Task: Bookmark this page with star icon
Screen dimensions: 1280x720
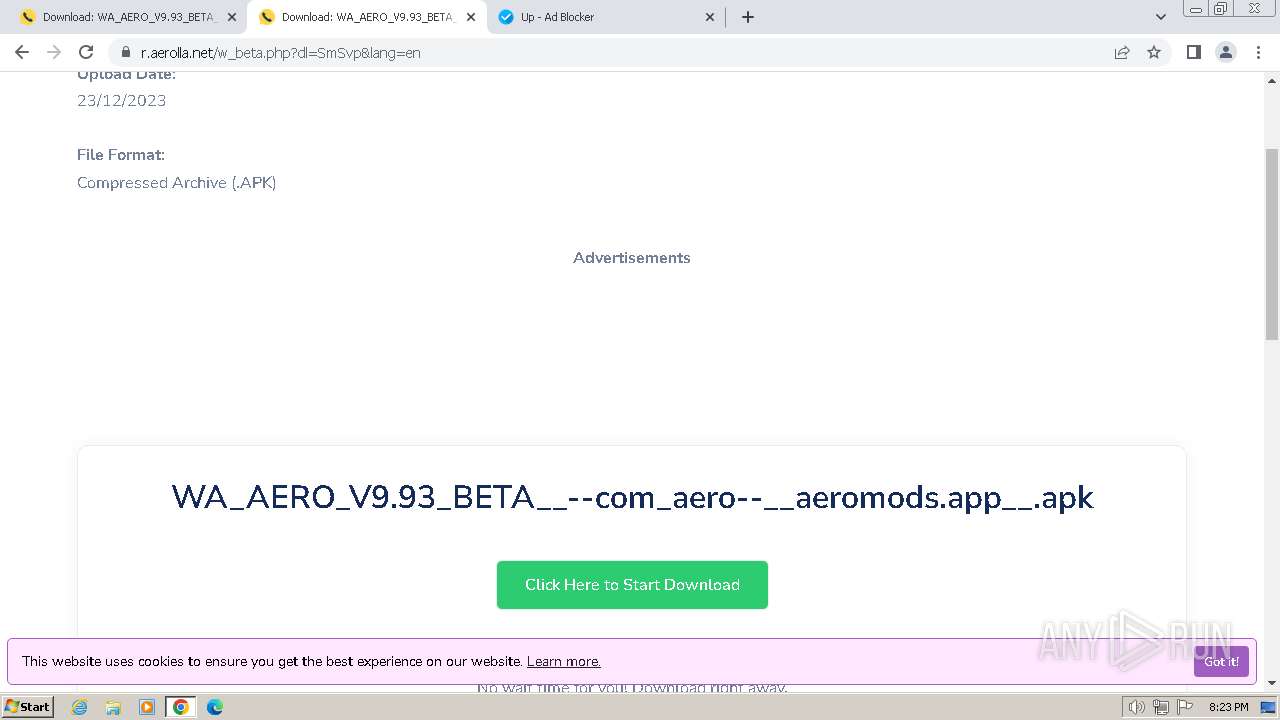Action: pyautogui.click(x=1154, y=52)
